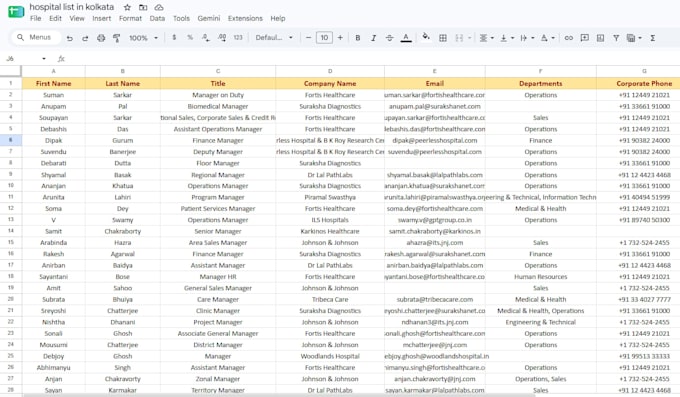This screenshot has height=397, width=680.
Task: Select the Tribeca Care cell
Action: (330, 299)
